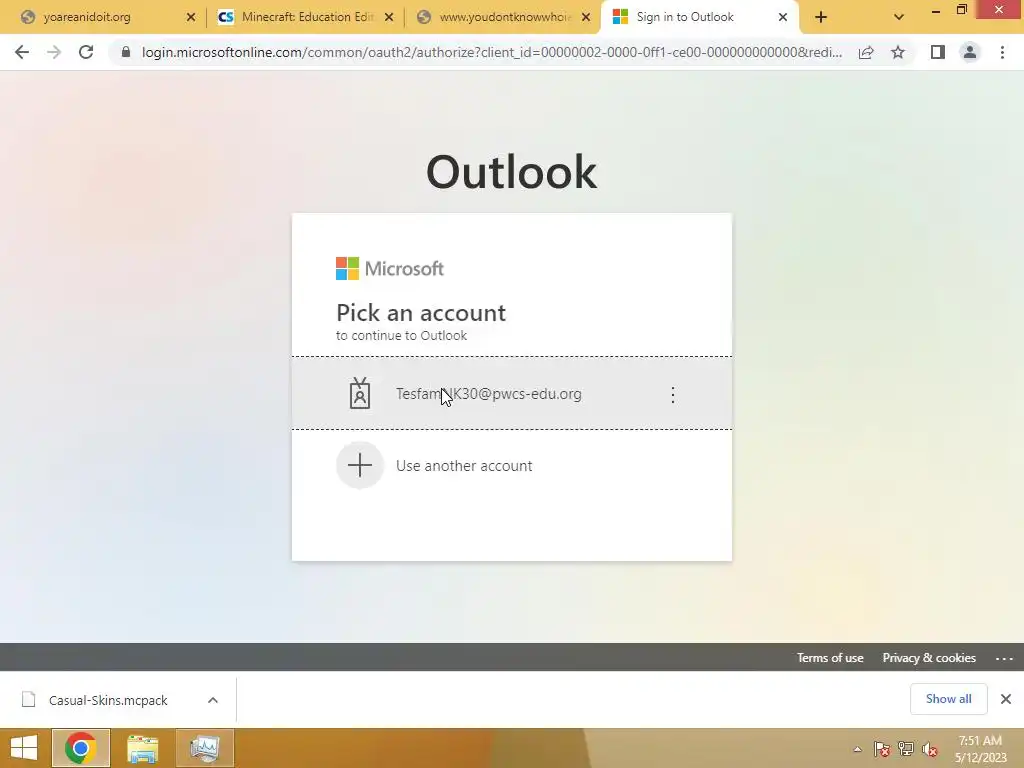The width and height of the screenshot is (1024, 768).
Task: Click the Microsoft logo
Action: click(x=390, y=268)
